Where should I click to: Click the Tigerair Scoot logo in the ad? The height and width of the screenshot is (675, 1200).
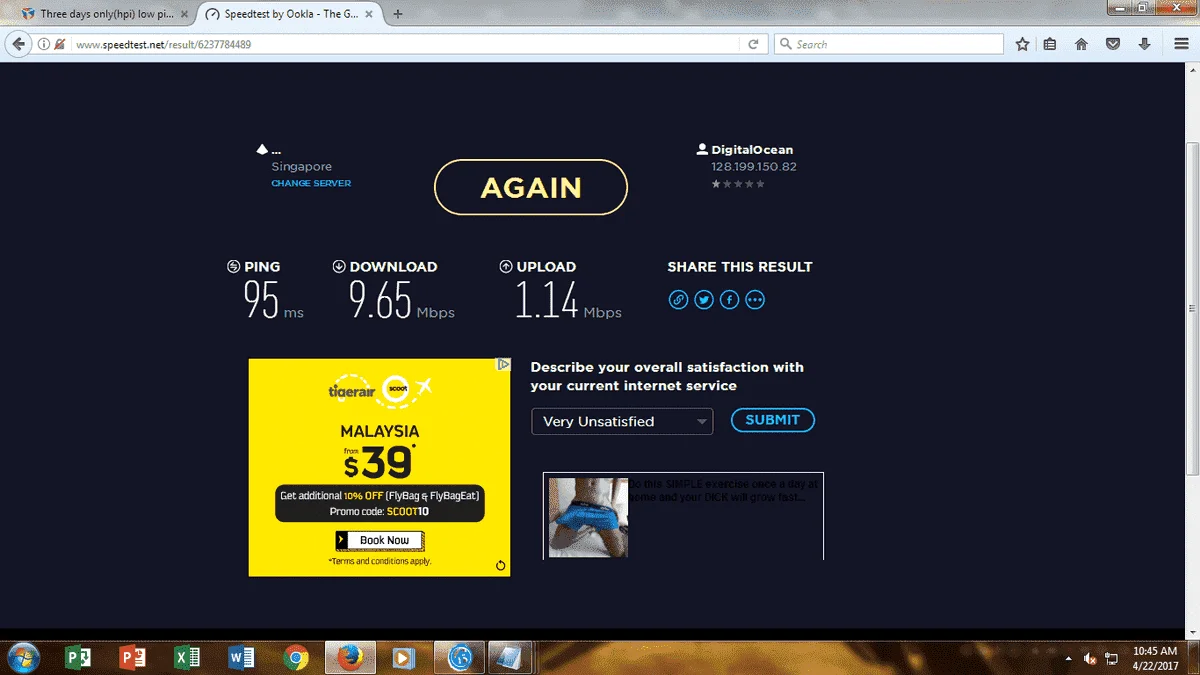(380, 389)
